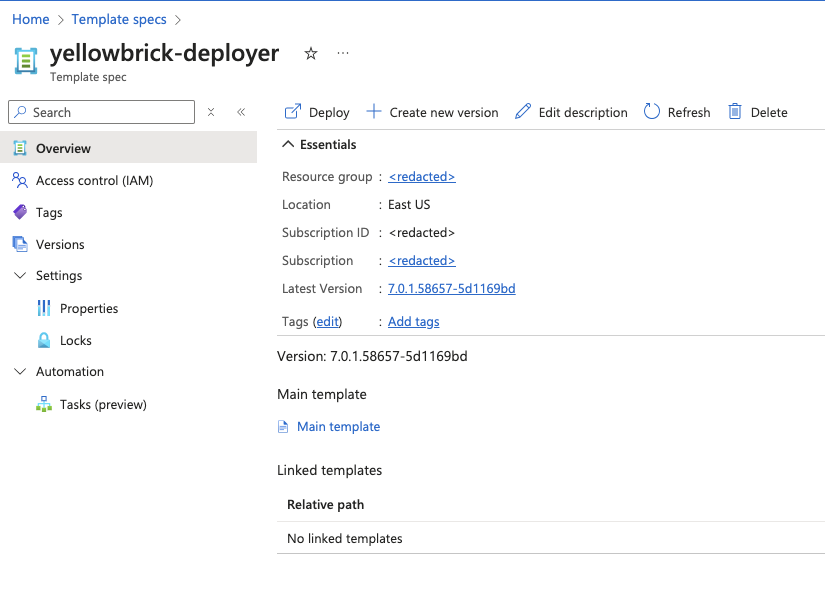This screenshot has height=606, width=825.
Task: Open Latest Version 7.0.1.58657-5d1169bd link
Action: [451, 289]
